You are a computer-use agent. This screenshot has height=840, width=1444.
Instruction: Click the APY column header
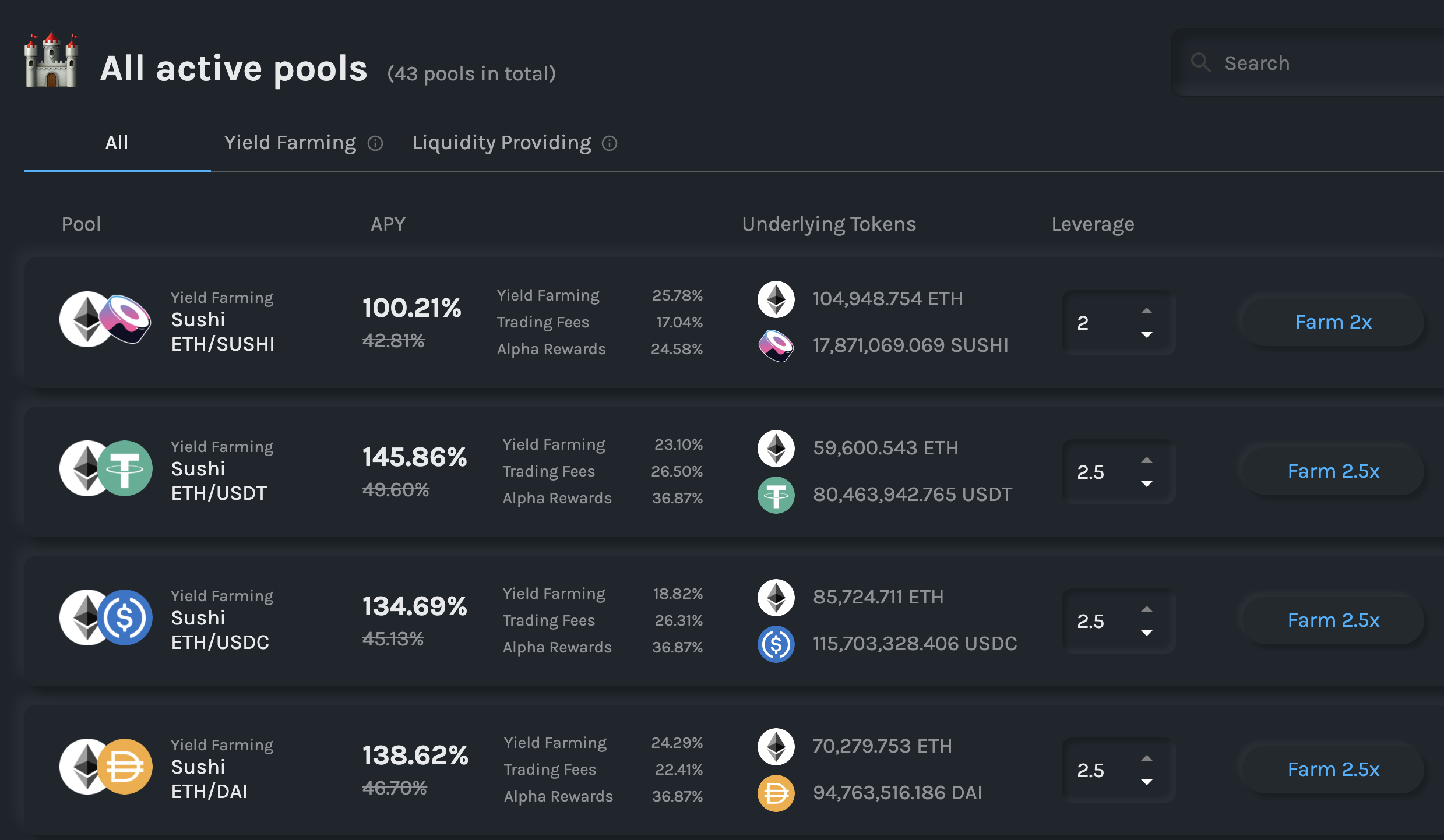[x=388, y=224]
